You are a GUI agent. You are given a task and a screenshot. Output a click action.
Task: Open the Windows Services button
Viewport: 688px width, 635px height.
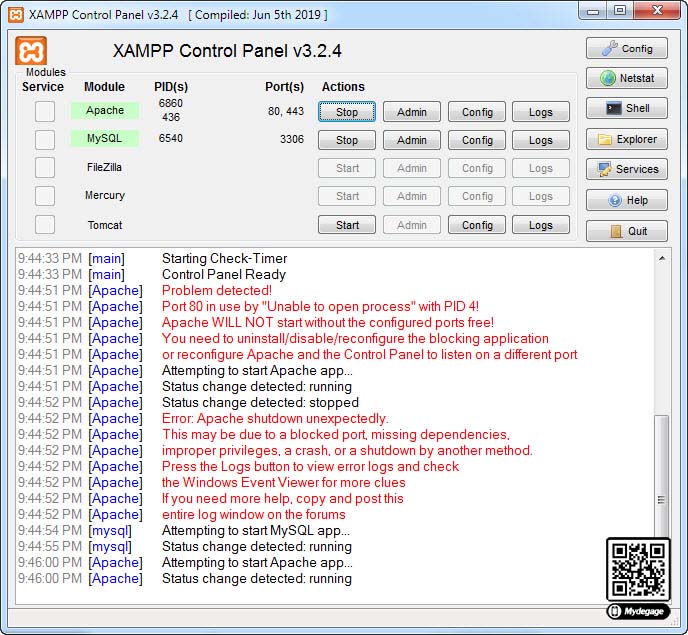point(627,169)
